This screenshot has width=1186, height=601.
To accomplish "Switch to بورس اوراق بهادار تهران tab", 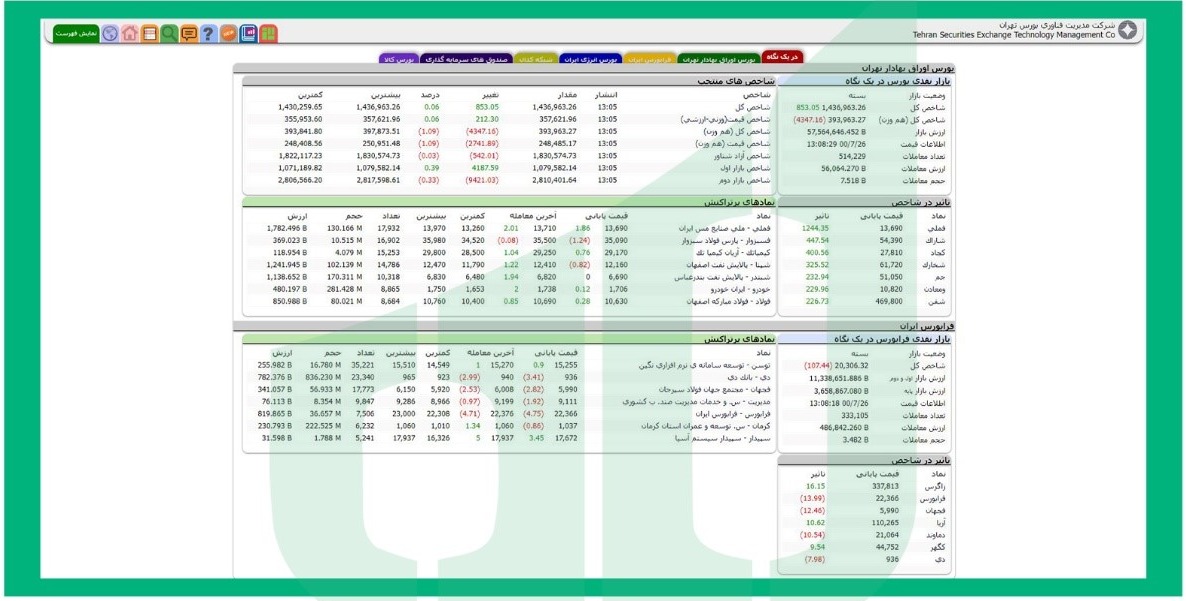I will click(719, 59).
